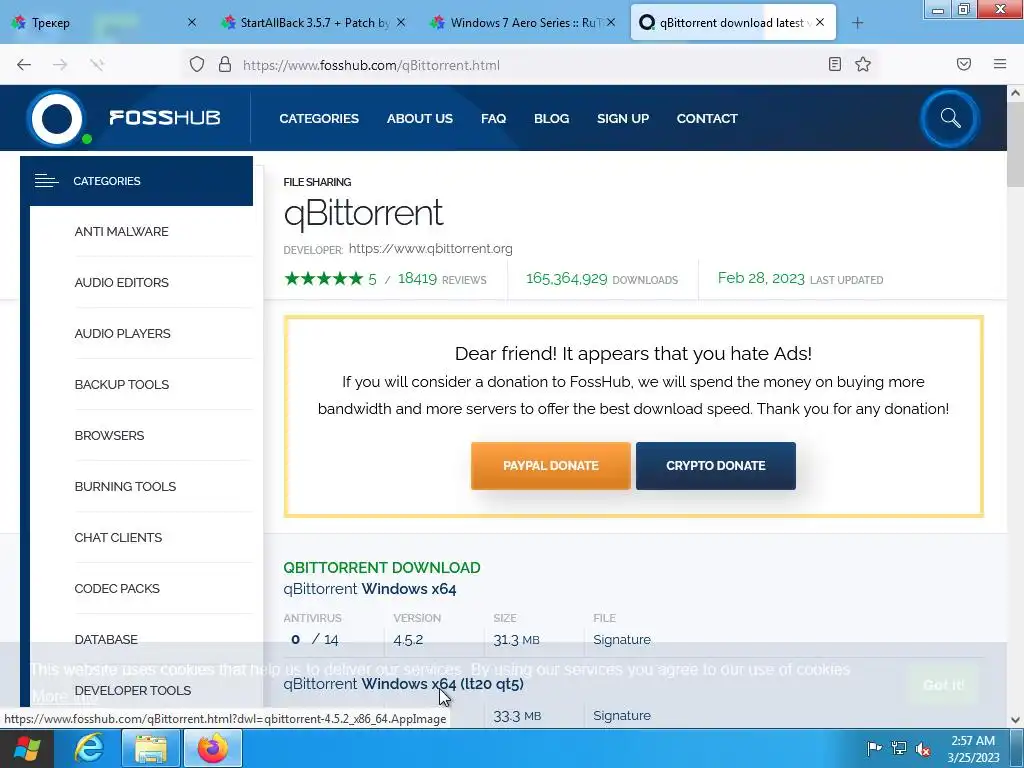Close the qBittorrent download tab
Image resolution: width=1024 pixels, height=768 pixels.
820,22
